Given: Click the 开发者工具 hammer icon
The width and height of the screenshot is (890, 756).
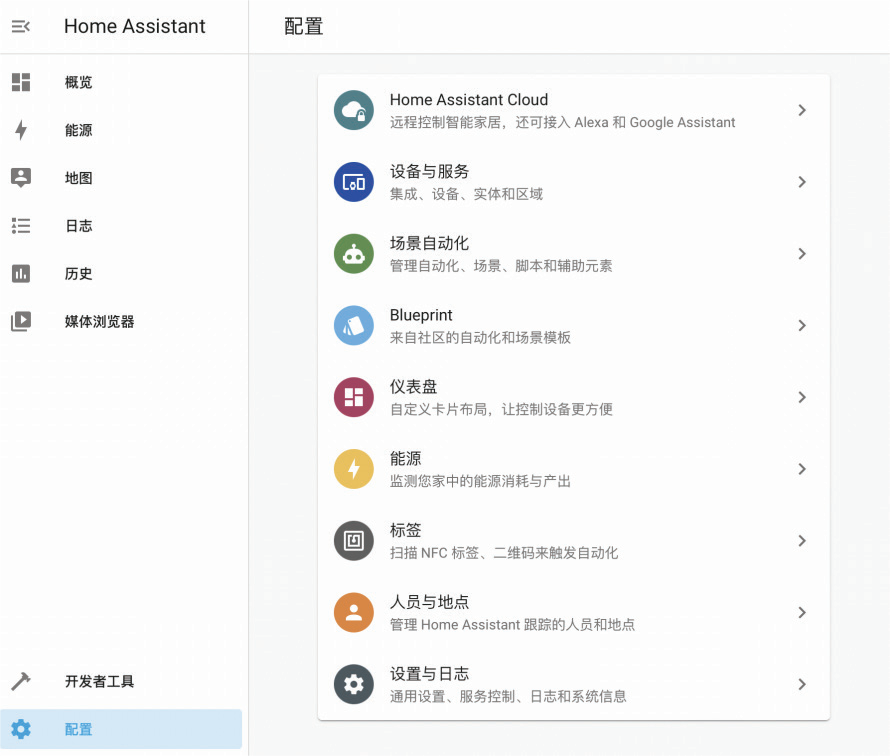Looking at the screenshot, I should 21,681.
